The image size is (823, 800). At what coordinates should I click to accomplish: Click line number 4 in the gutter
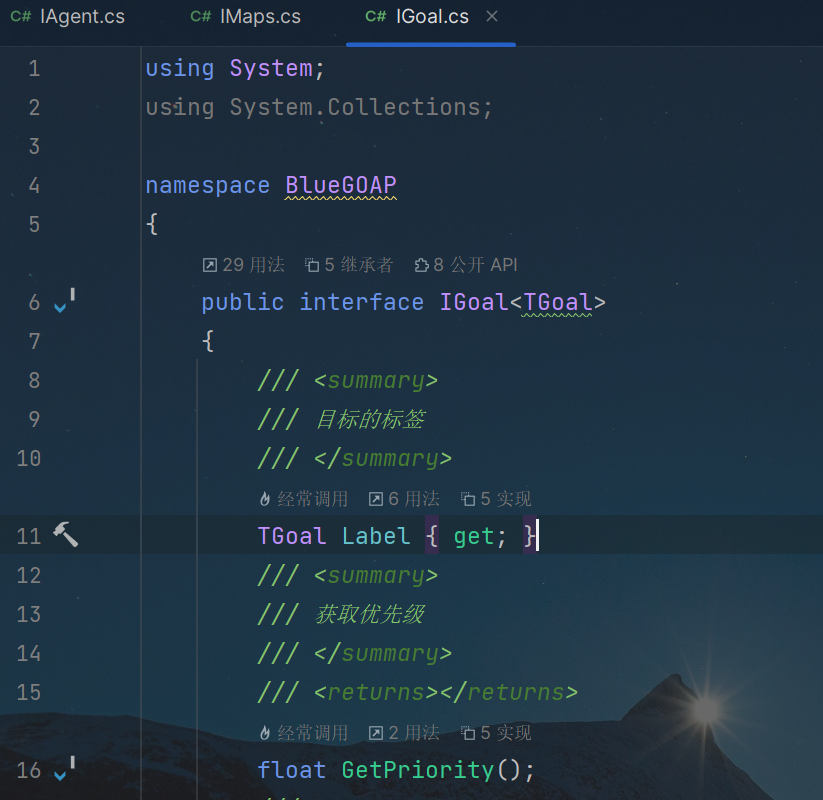pyautogui.click(x=34, y=185)
